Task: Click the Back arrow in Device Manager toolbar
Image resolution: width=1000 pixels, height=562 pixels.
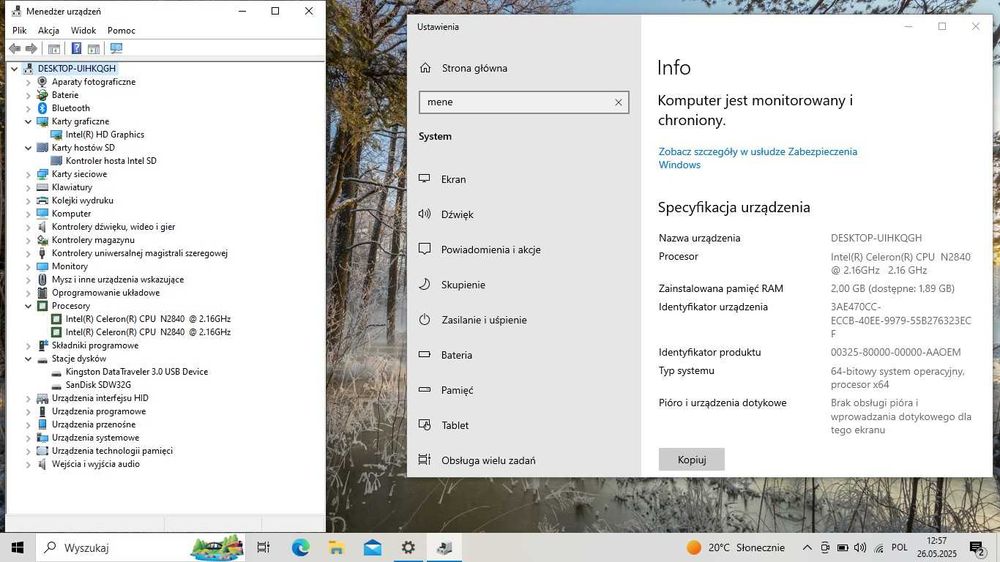Action: [15, 48]
